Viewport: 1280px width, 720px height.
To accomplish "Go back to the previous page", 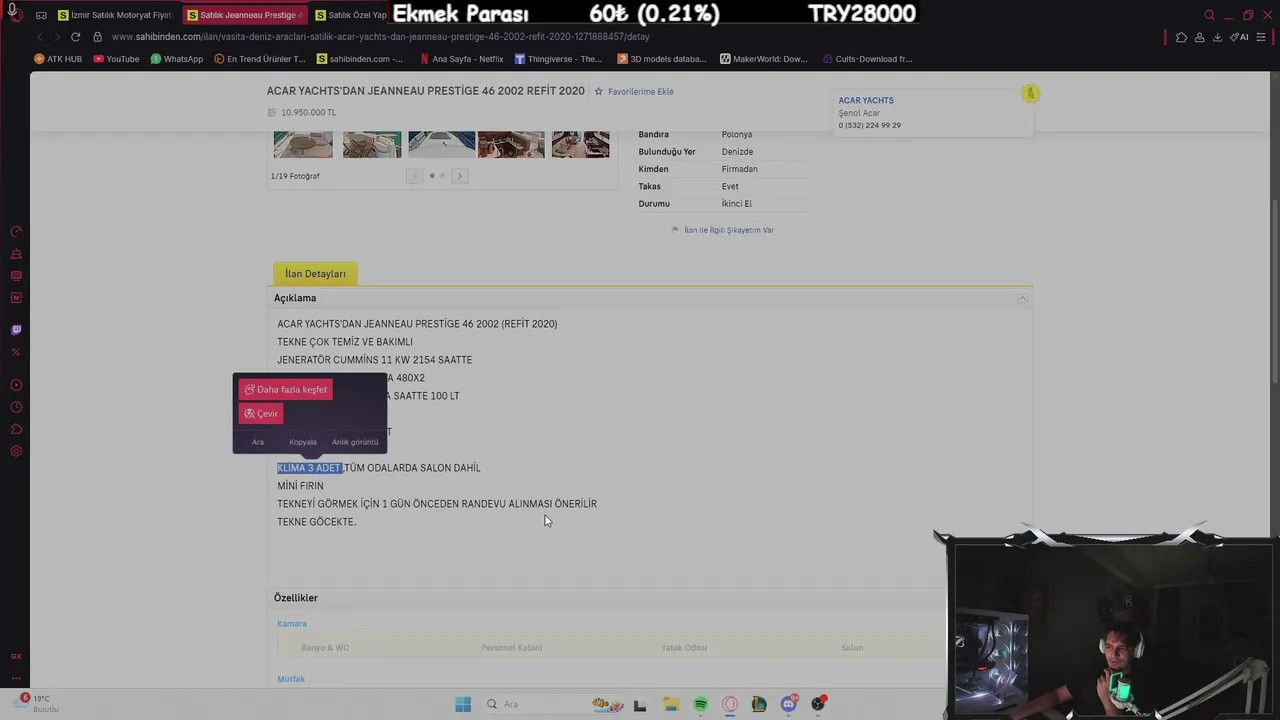I will pos(40,37).
